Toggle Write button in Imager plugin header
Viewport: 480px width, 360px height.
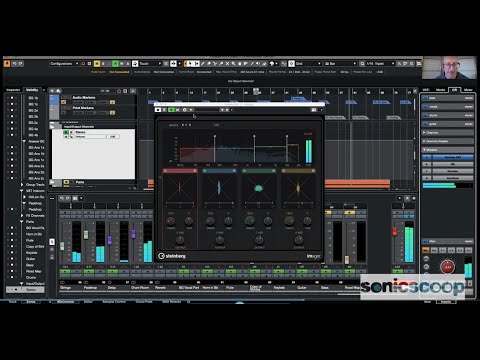[178, 110]
